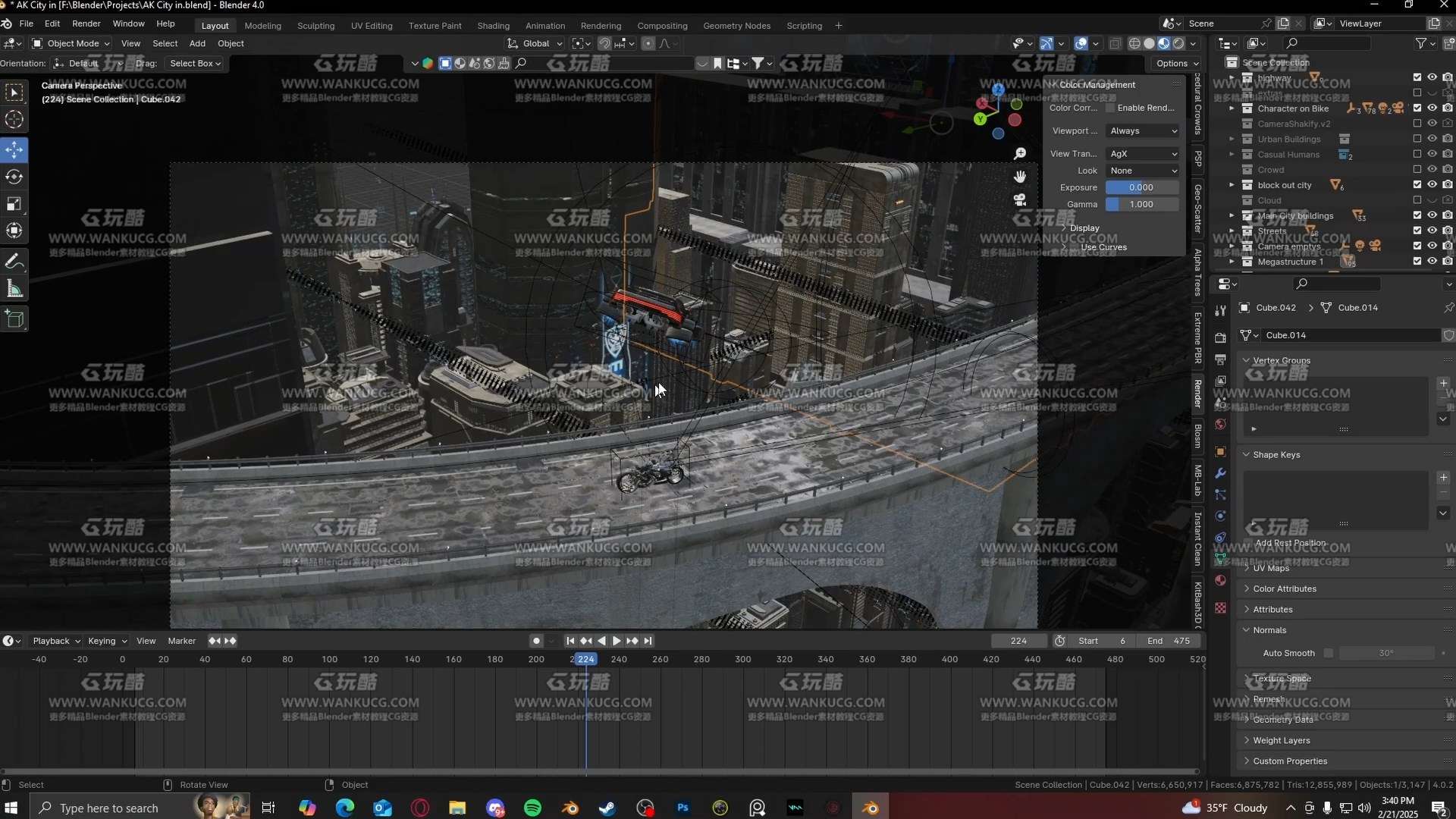Open the Object Mode dropdown

[72, 43]
